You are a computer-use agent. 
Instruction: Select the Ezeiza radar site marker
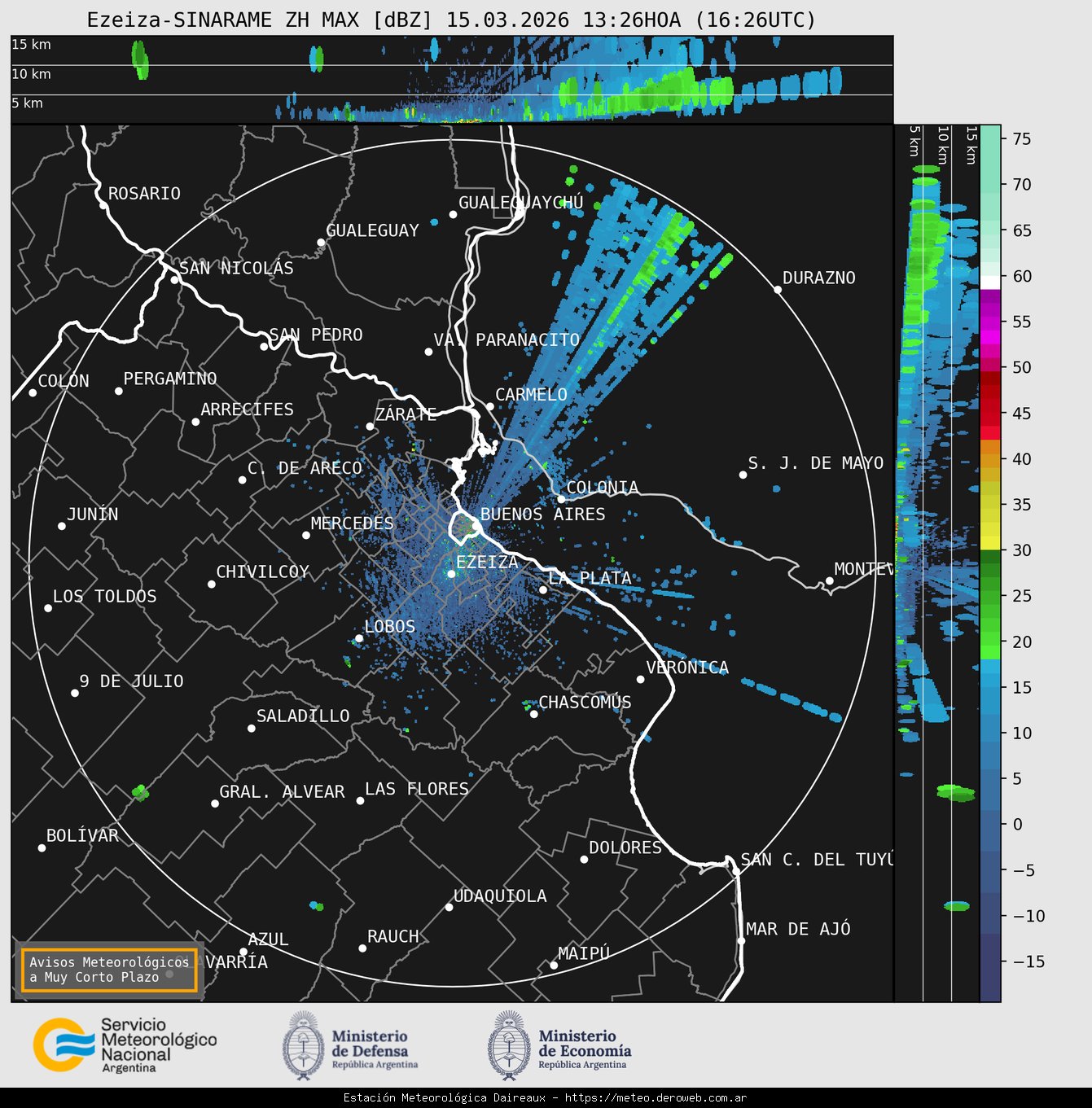click(x=451, y=574)
